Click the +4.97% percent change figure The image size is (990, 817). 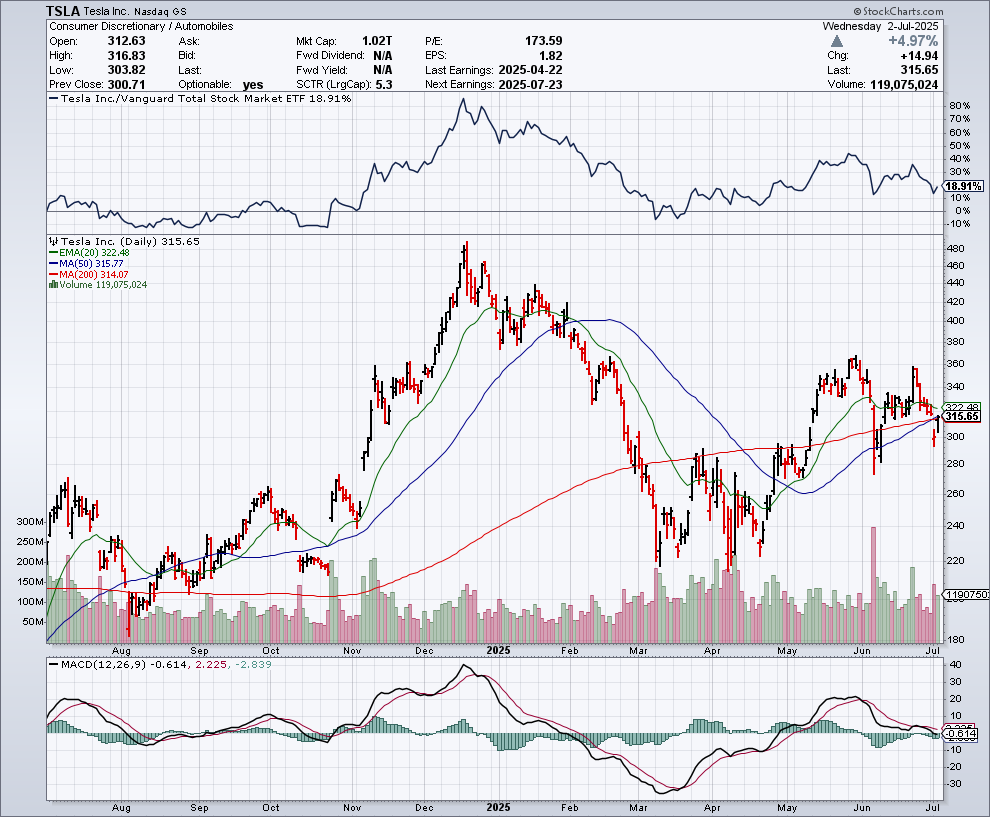click(x=913, y=41)
